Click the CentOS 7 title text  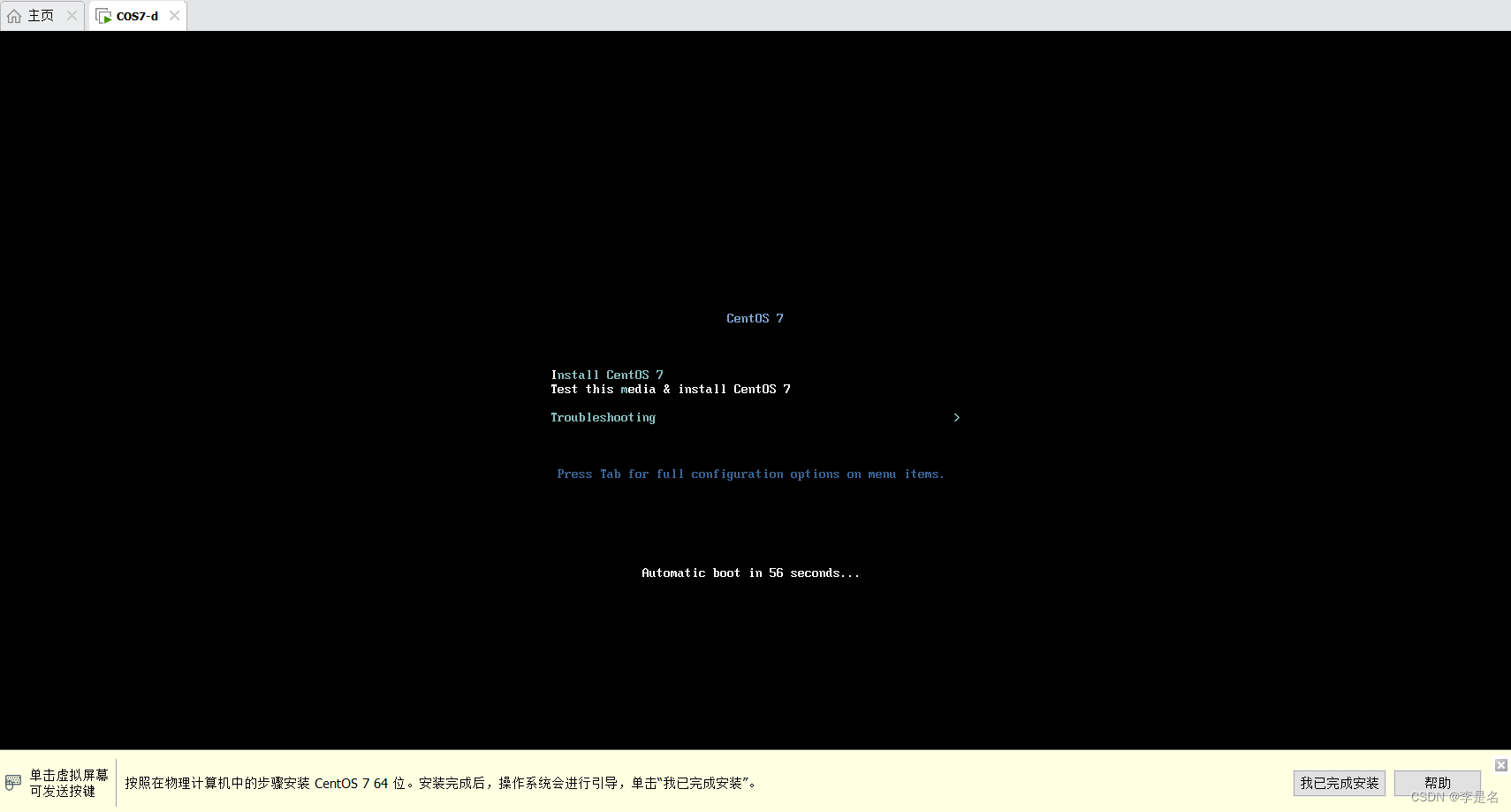pos(755,318)
